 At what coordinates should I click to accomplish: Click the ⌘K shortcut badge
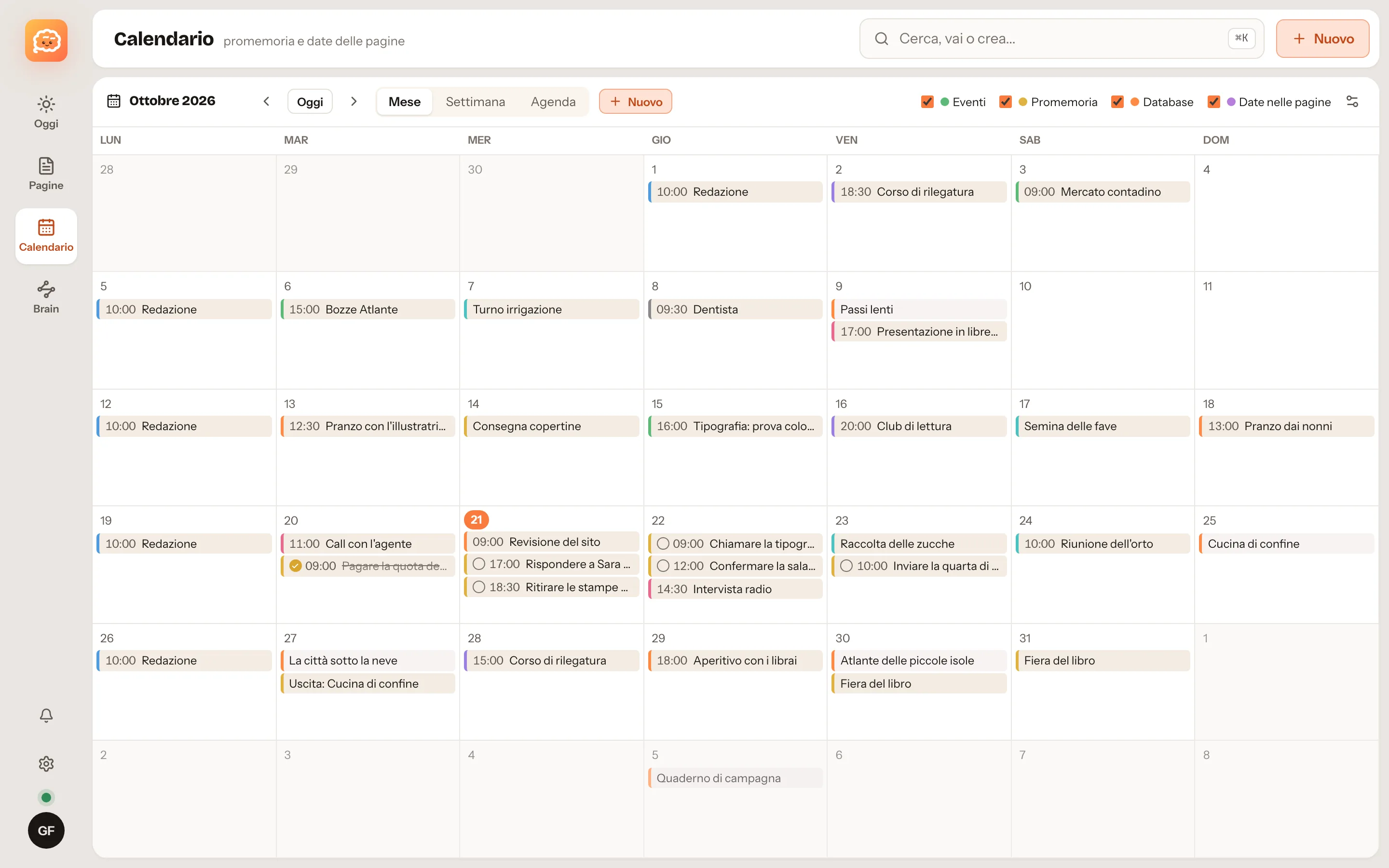point(1241,39)
